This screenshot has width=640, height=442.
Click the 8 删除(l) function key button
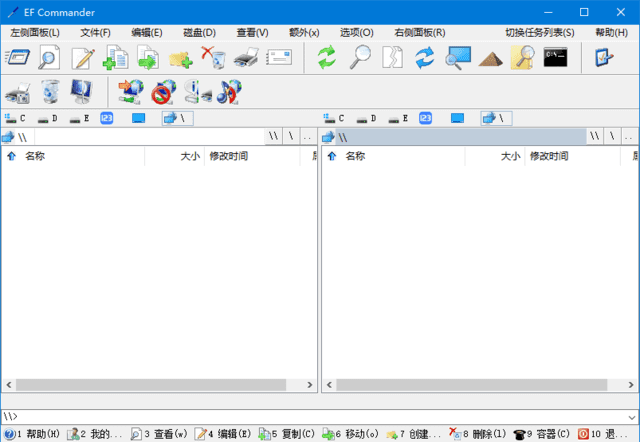pos(477,434)
